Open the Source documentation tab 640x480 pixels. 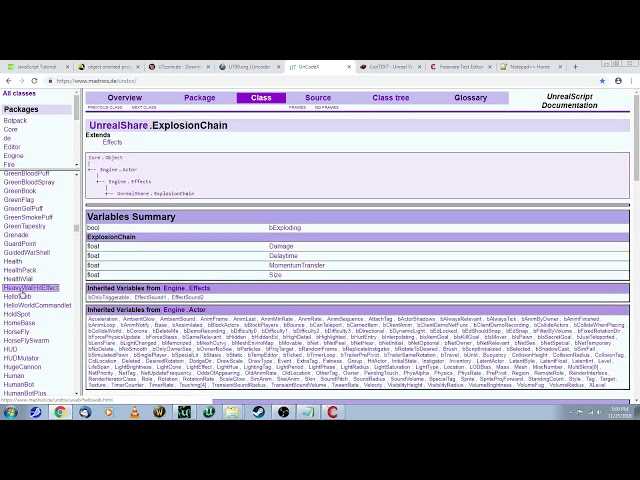(x=318, y=98)
